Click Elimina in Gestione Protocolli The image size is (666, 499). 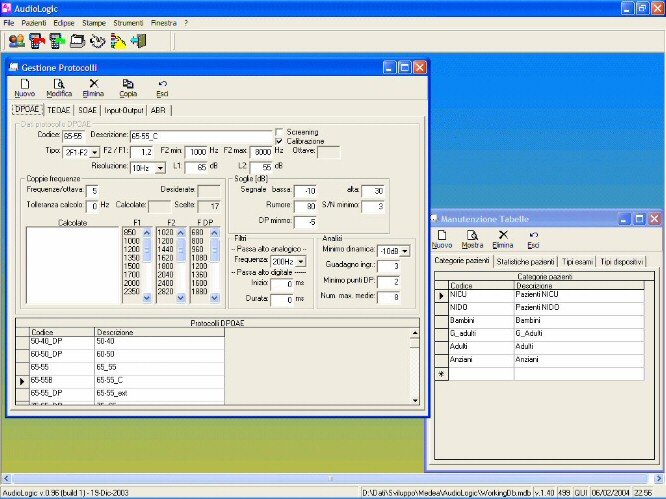[x=93, y=88]
